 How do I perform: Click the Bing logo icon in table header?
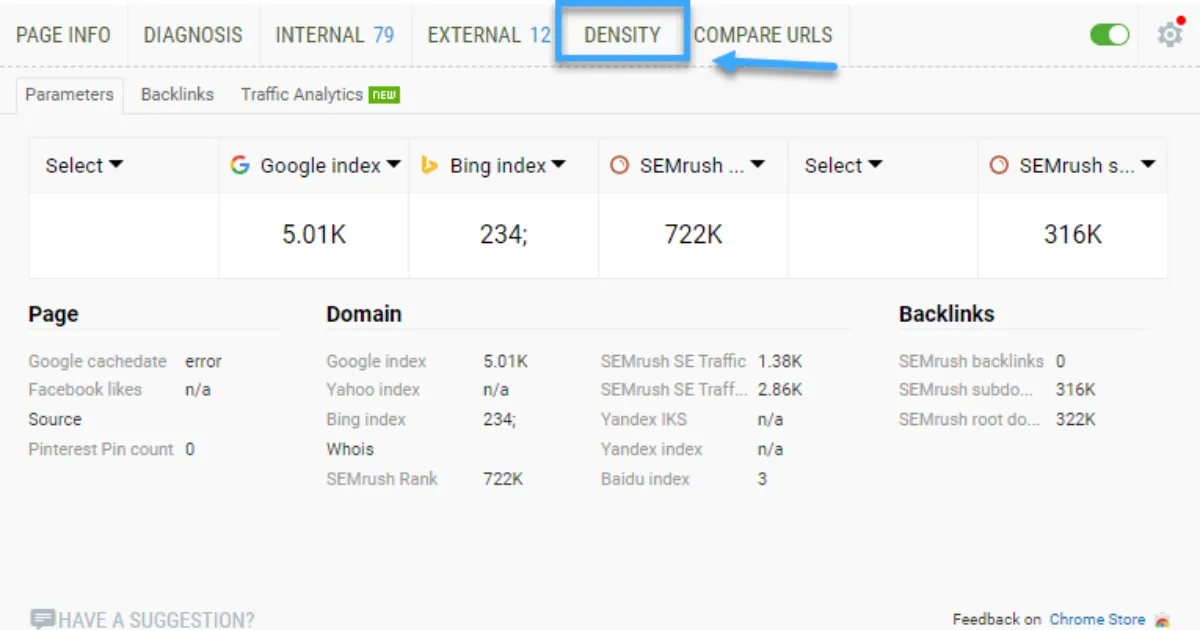tap(430, 165)
